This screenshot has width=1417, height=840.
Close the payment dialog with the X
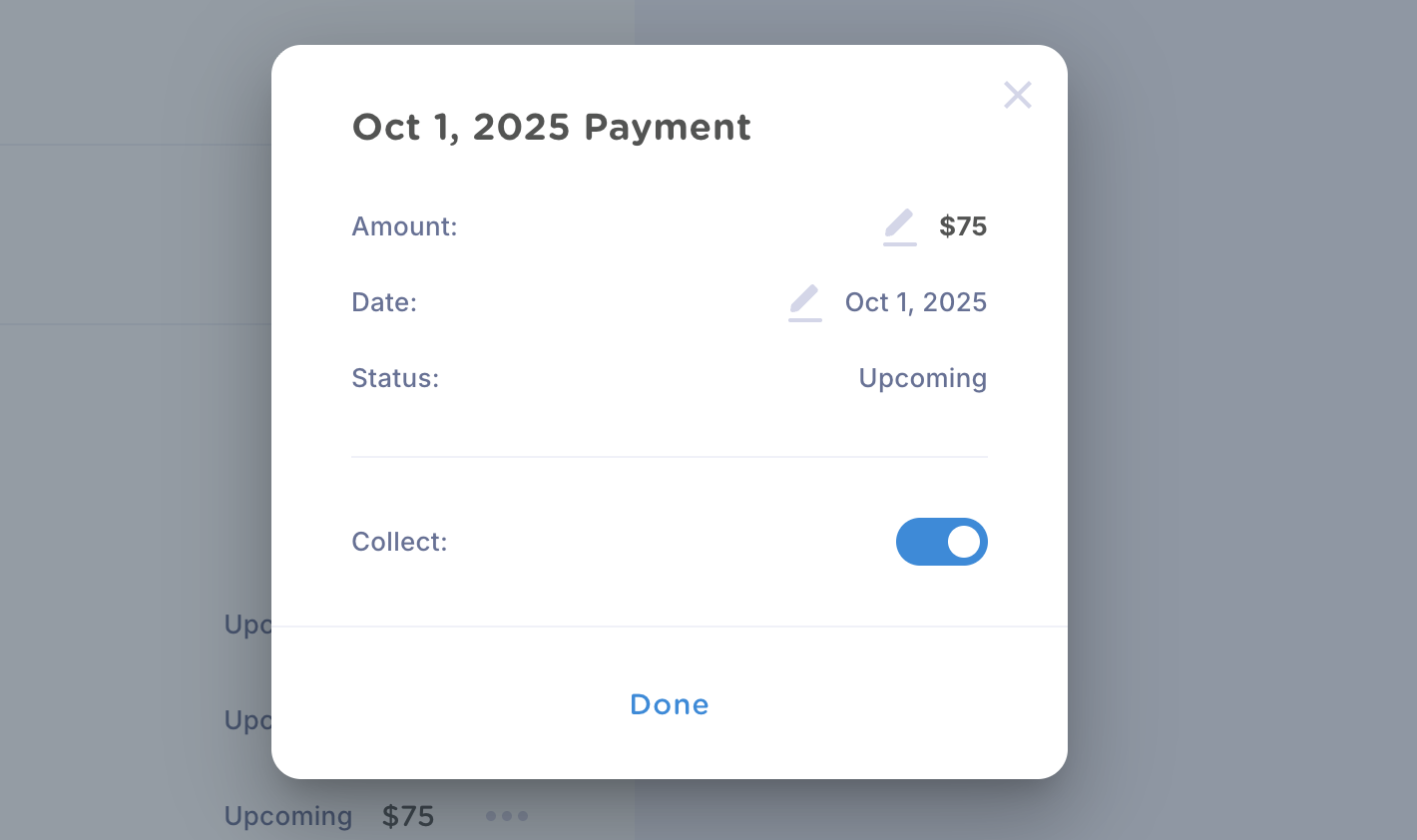(1018, 95)
